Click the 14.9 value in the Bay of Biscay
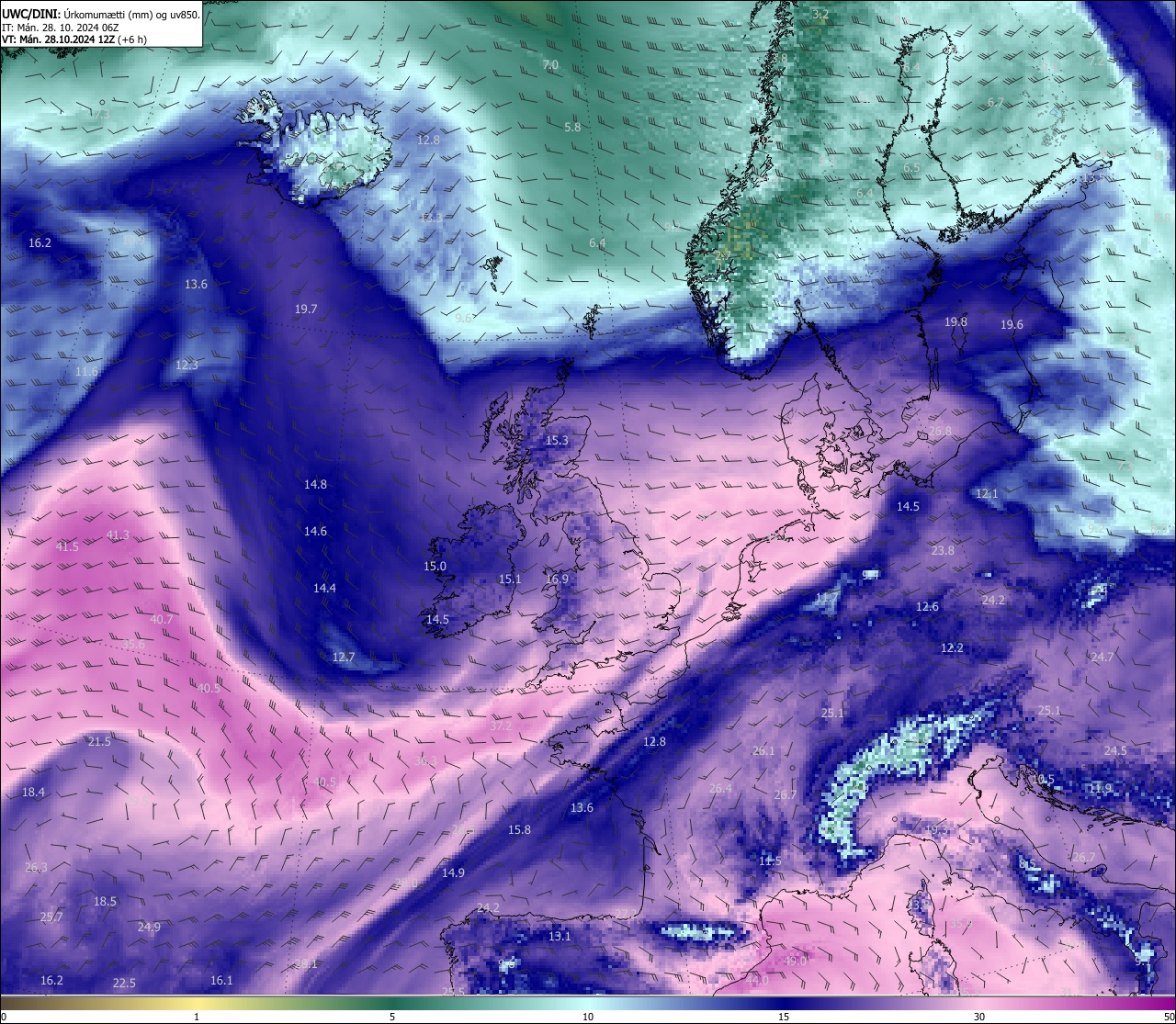1176x1024 pixels. pos(453,873)
